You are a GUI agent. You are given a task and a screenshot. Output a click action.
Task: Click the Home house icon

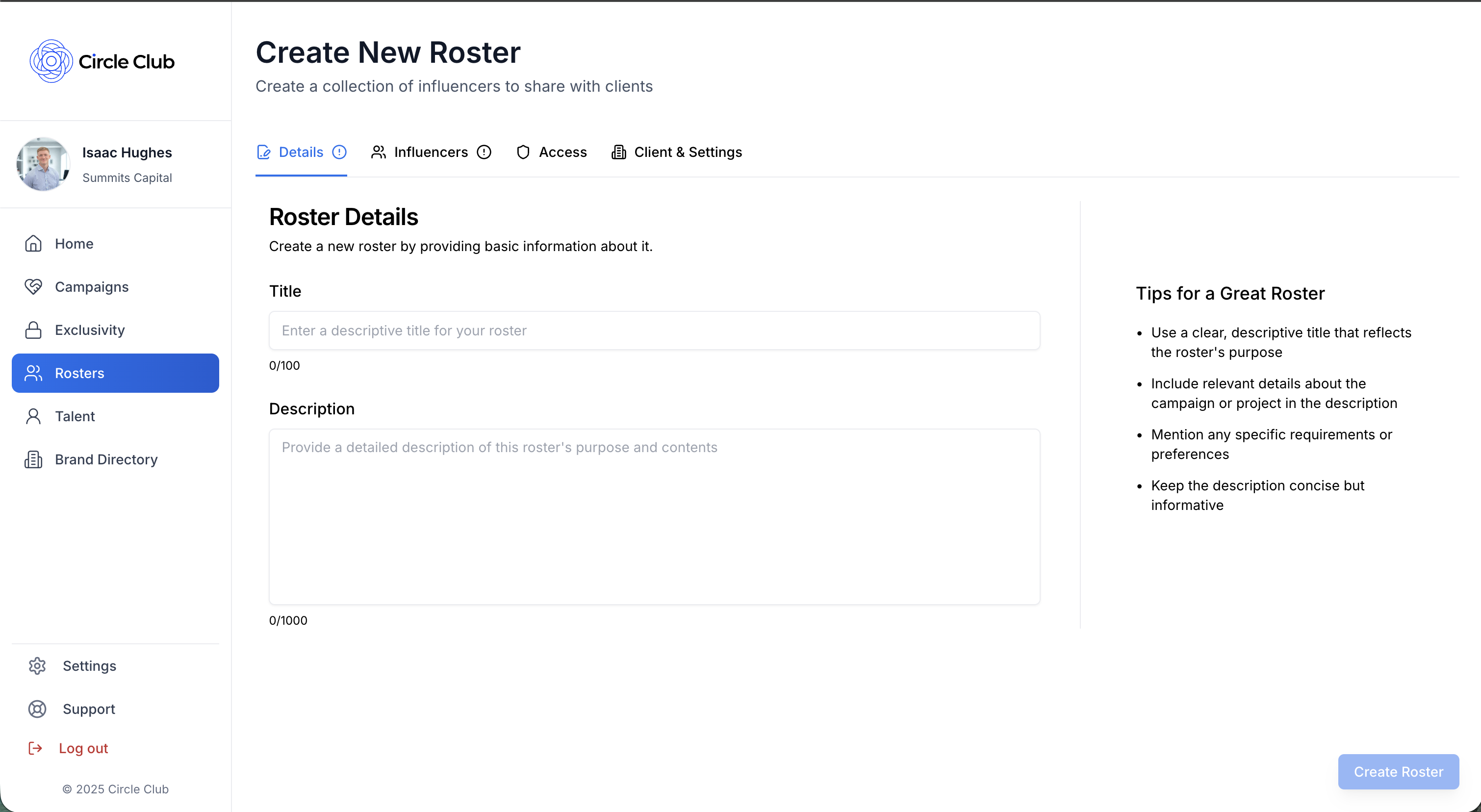click(x=33, y=244)
